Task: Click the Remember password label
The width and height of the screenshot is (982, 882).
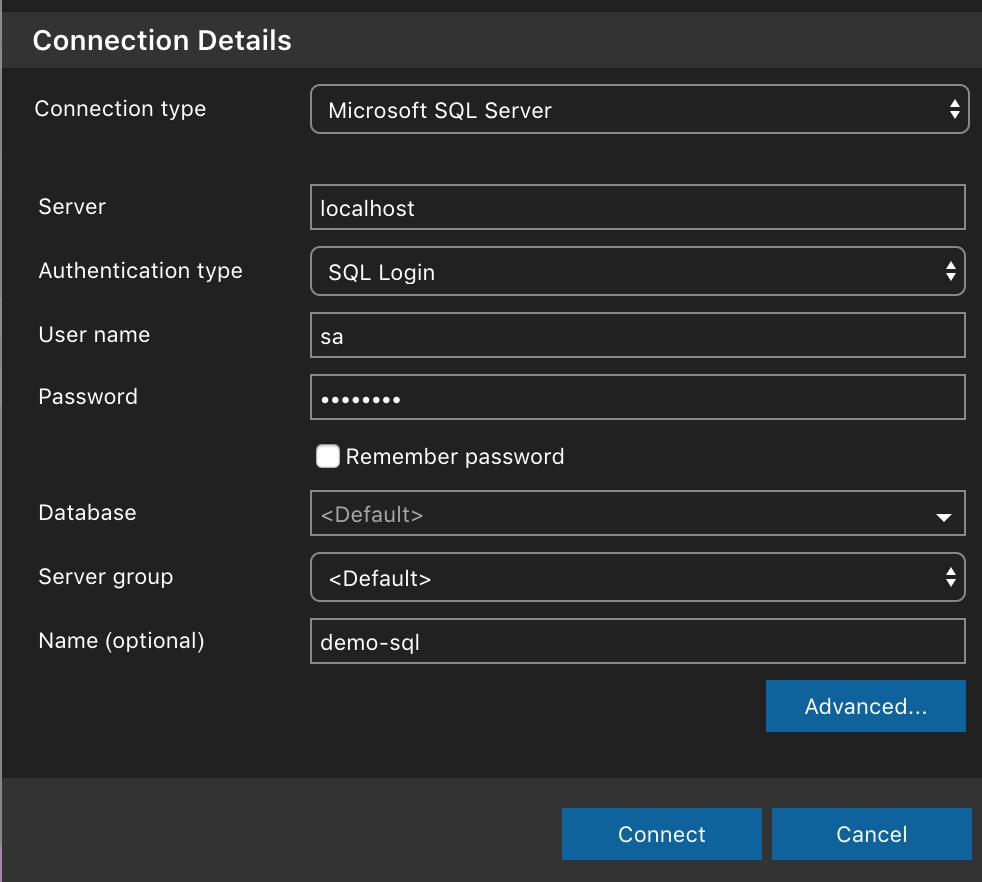Action: tap(455, 457)
